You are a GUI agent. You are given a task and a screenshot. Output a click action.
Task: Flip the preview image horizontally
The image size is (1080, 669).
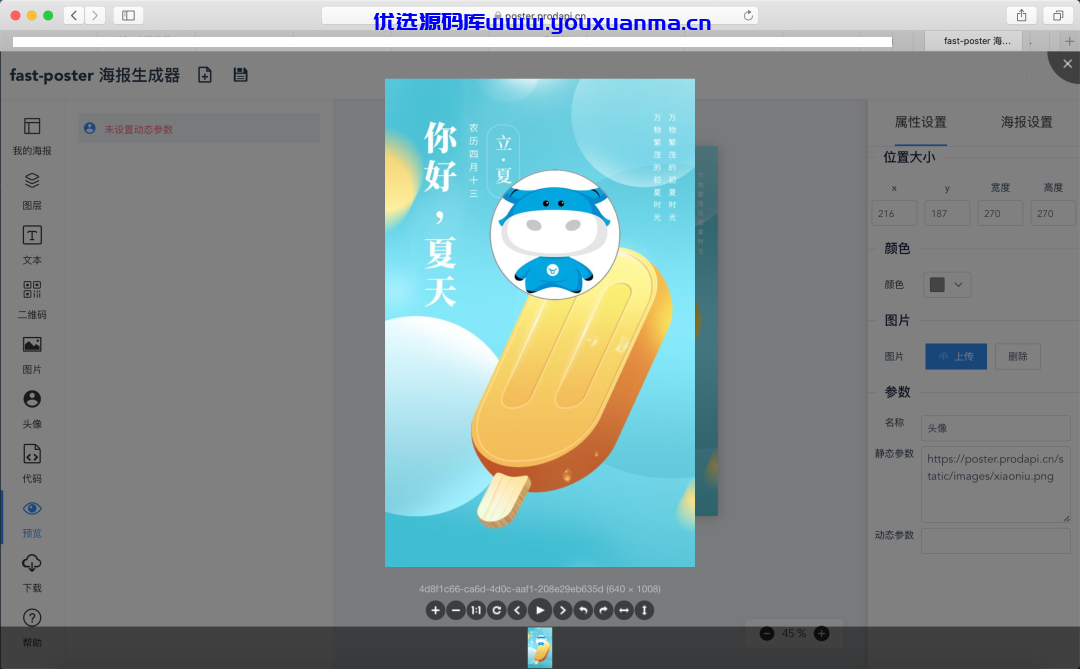(624, 610)
